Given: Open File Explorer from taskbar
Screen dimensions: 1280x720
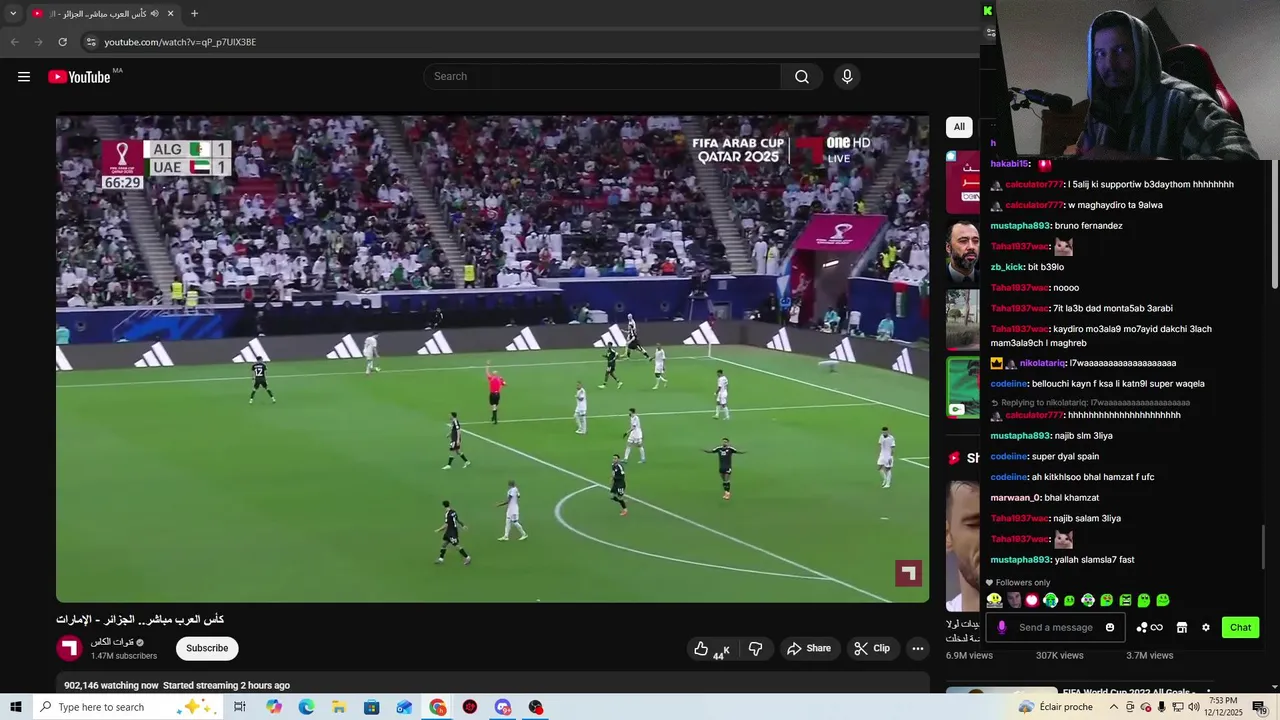Looking at the screenshot, I should tap(339, 707).
